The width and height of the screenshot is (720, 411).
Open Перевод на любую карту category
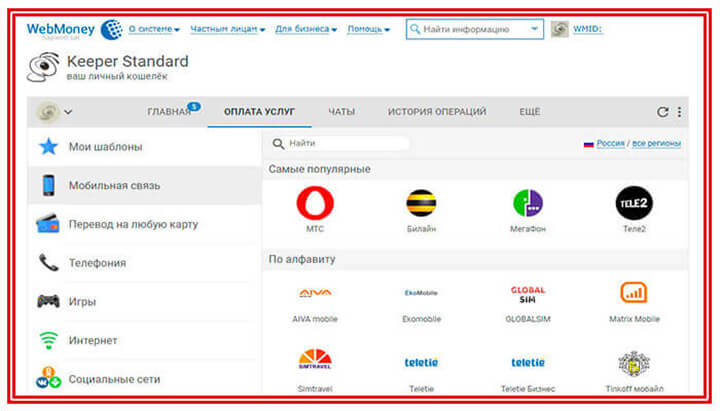click(x=144, y=224)
